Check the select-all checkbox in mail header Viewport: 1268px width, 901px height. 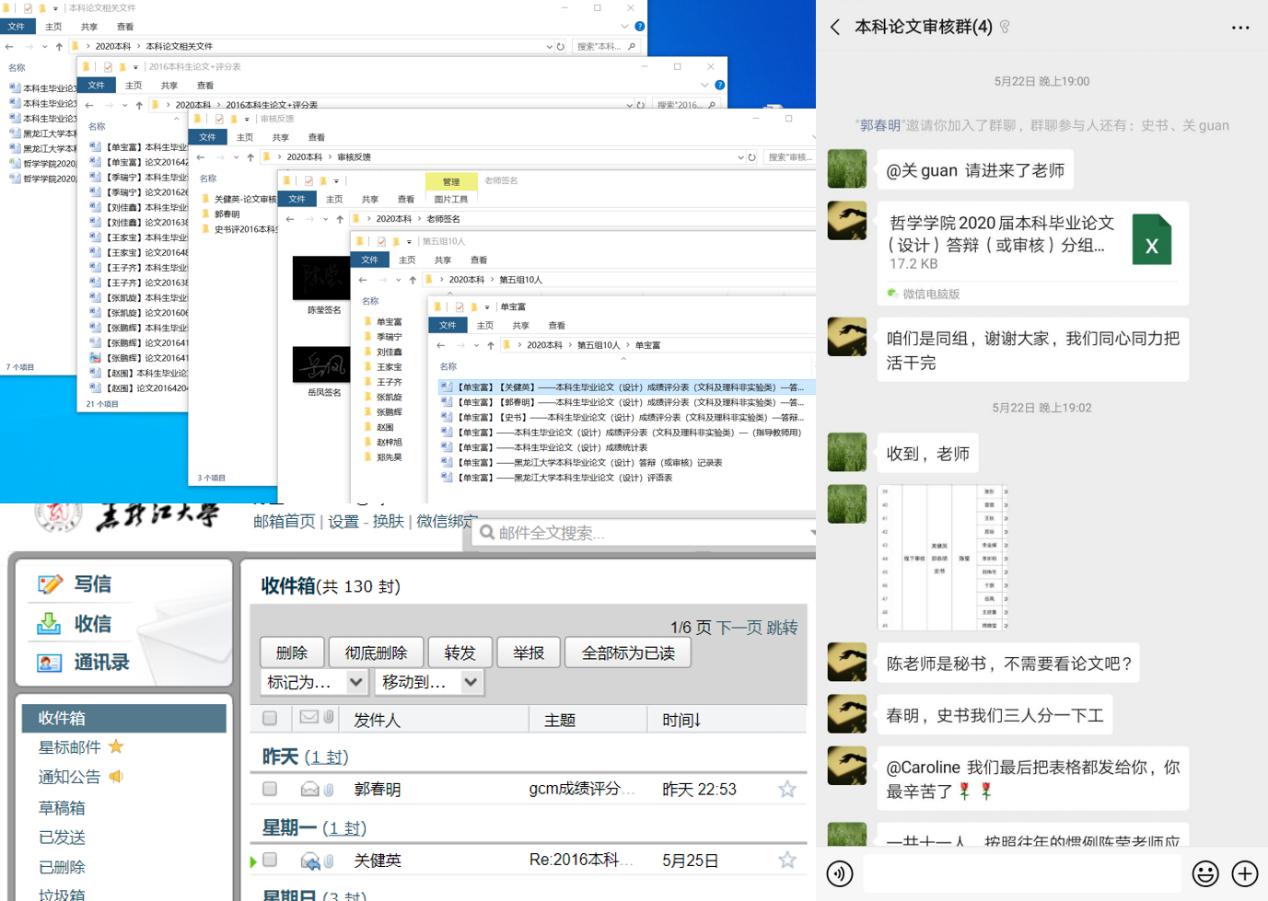pos(269,718)
